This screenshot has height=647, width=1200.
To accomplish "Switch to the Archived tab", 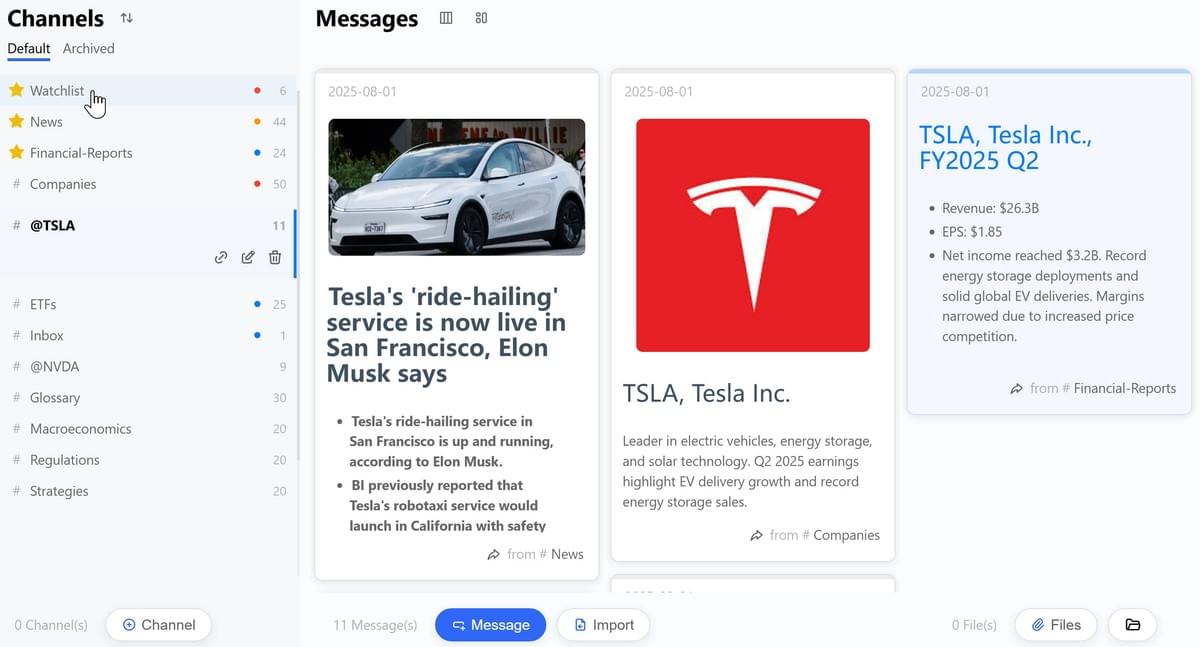I will [89, 48].
